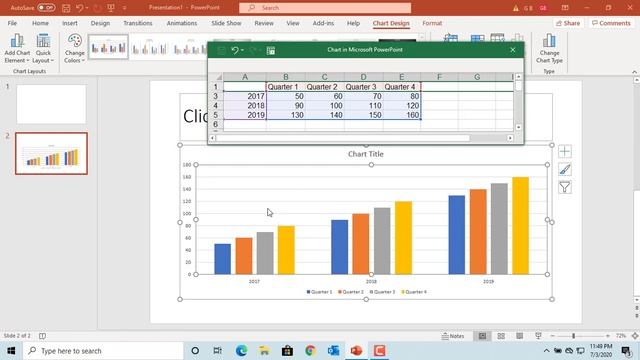Switch to the Home tab

[x=40, y=23]
